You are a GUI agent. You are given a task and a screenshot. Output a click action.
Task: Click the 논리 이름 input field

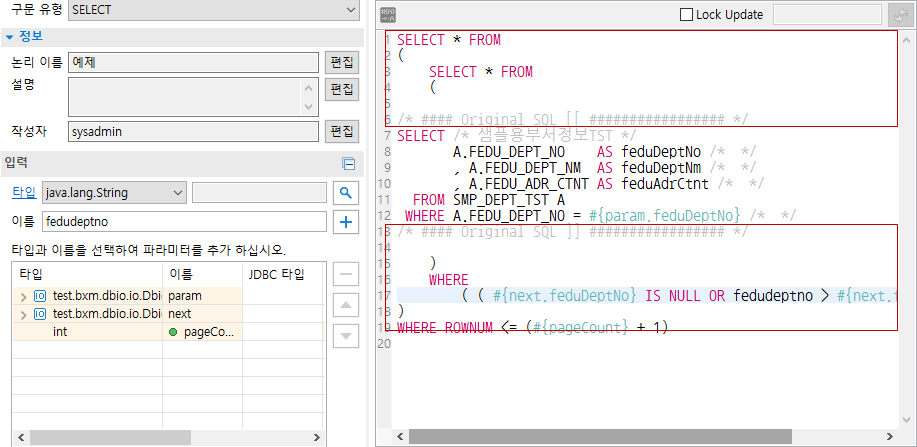coord(193,62)
